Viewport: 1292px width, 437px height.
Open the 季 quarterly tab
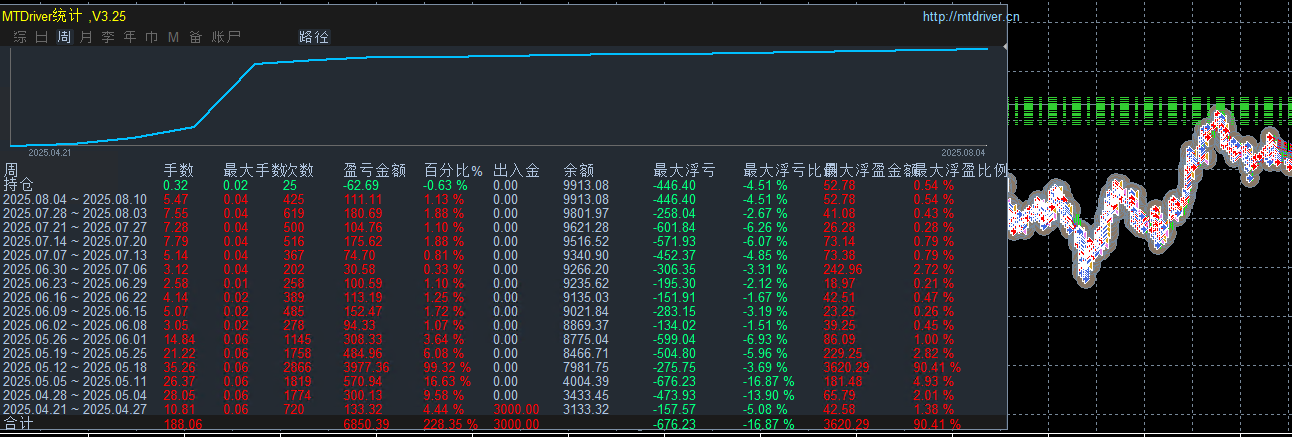pos(108,37)
